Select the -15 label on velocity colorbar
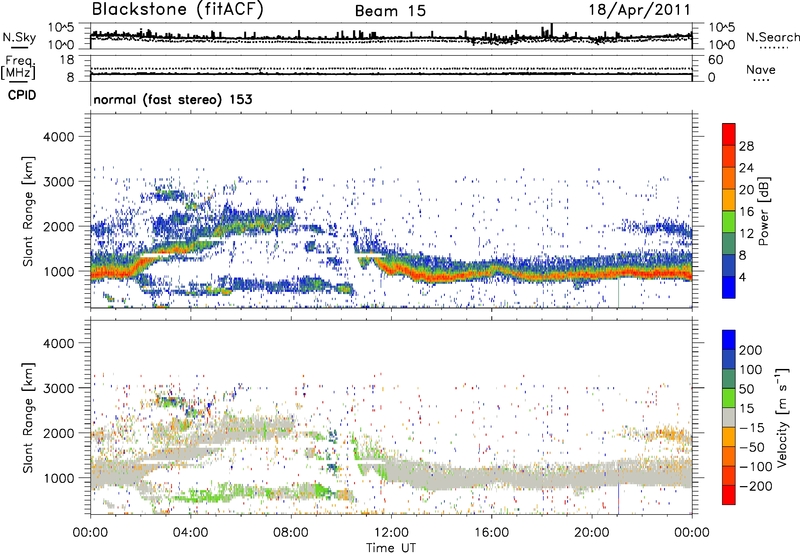The width and height of the screenshot is (800, 554). pyautogui.click(x=752, y=428)
